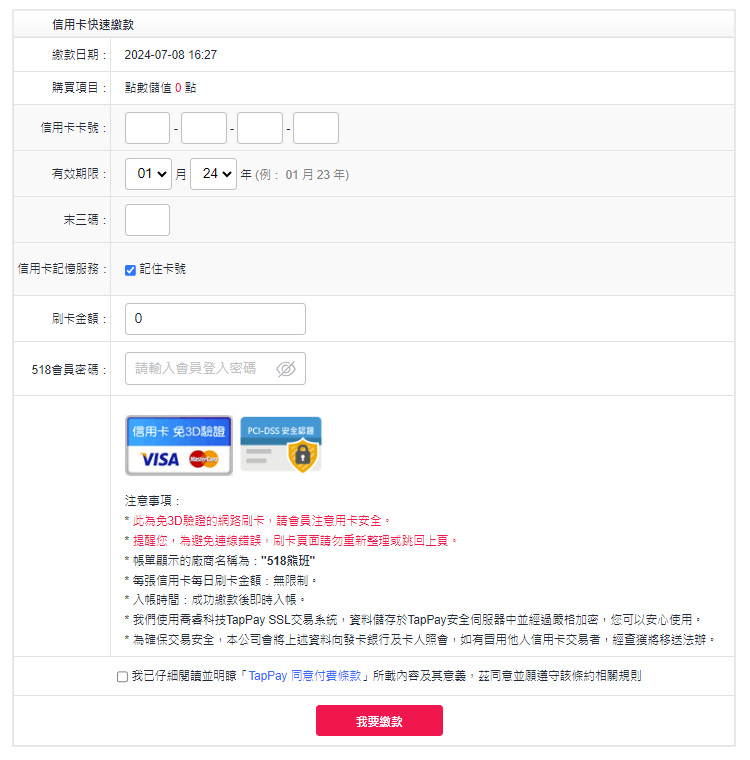Click the second card number field
750x760 pixels.
204,128
